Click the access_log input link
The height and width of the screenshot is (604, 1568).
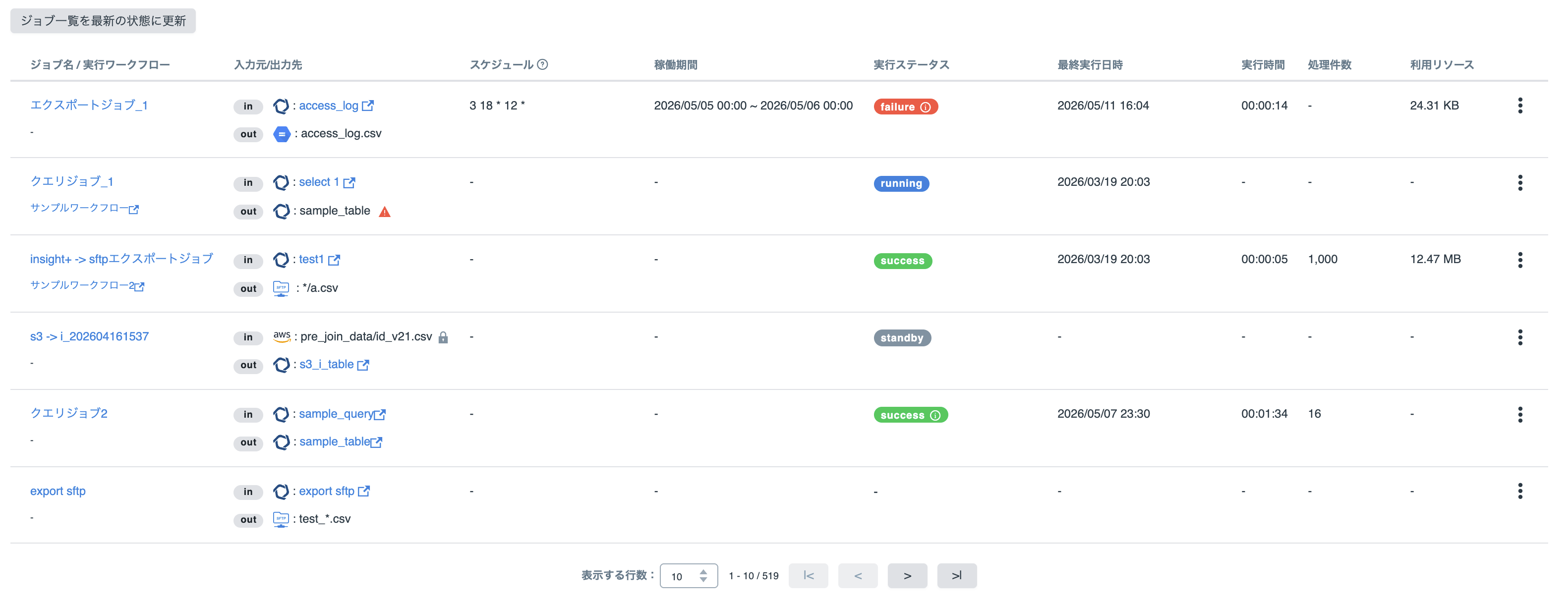[329, 106]
